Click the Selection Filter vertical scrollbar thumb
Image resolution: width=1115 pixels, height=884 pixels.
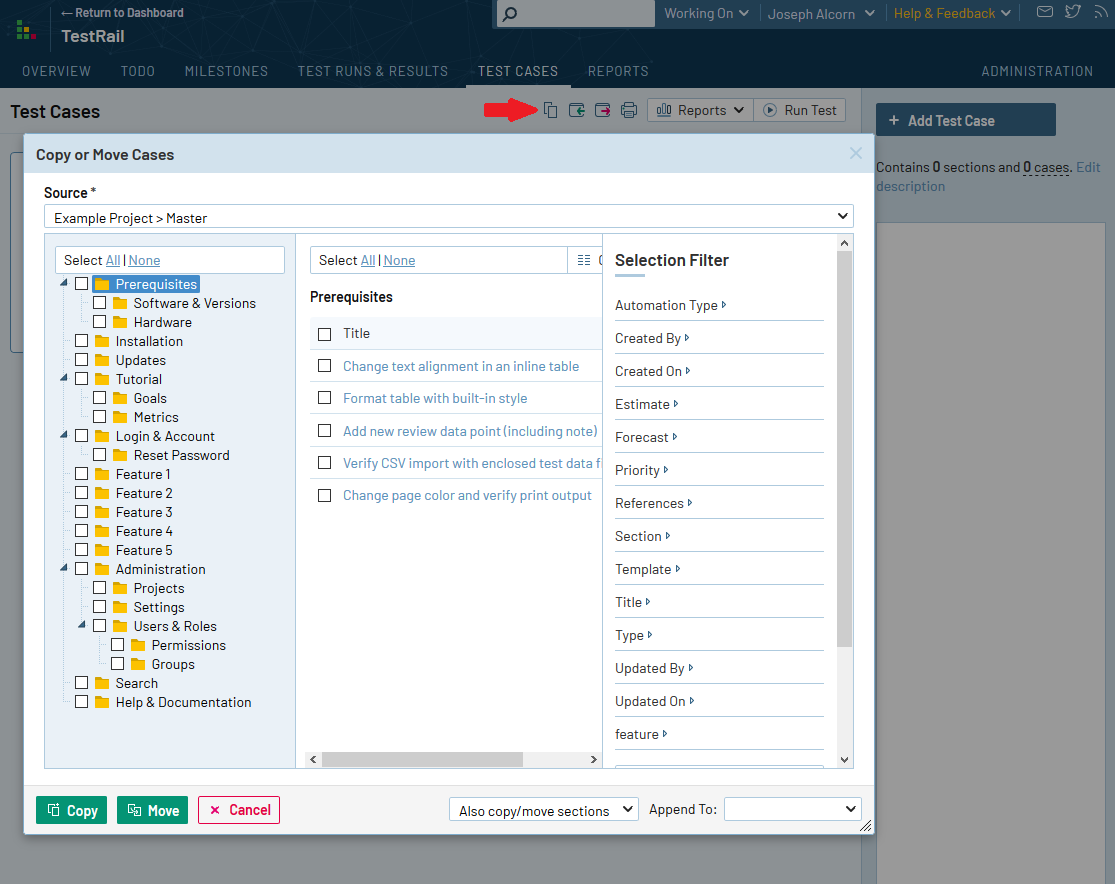coord(844,449)
